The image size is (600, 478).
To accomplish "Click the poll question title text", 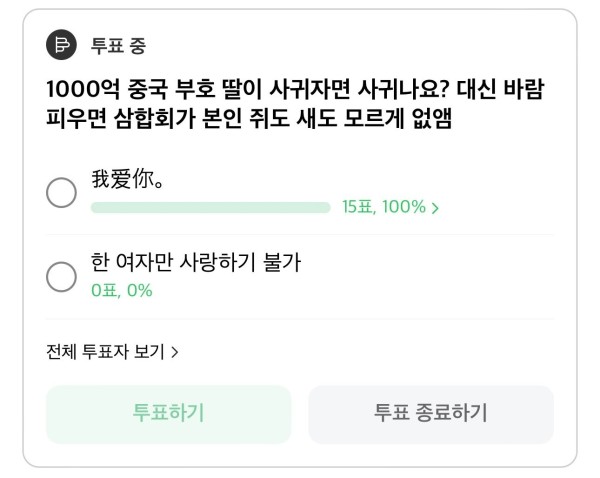I will [295, 103].
